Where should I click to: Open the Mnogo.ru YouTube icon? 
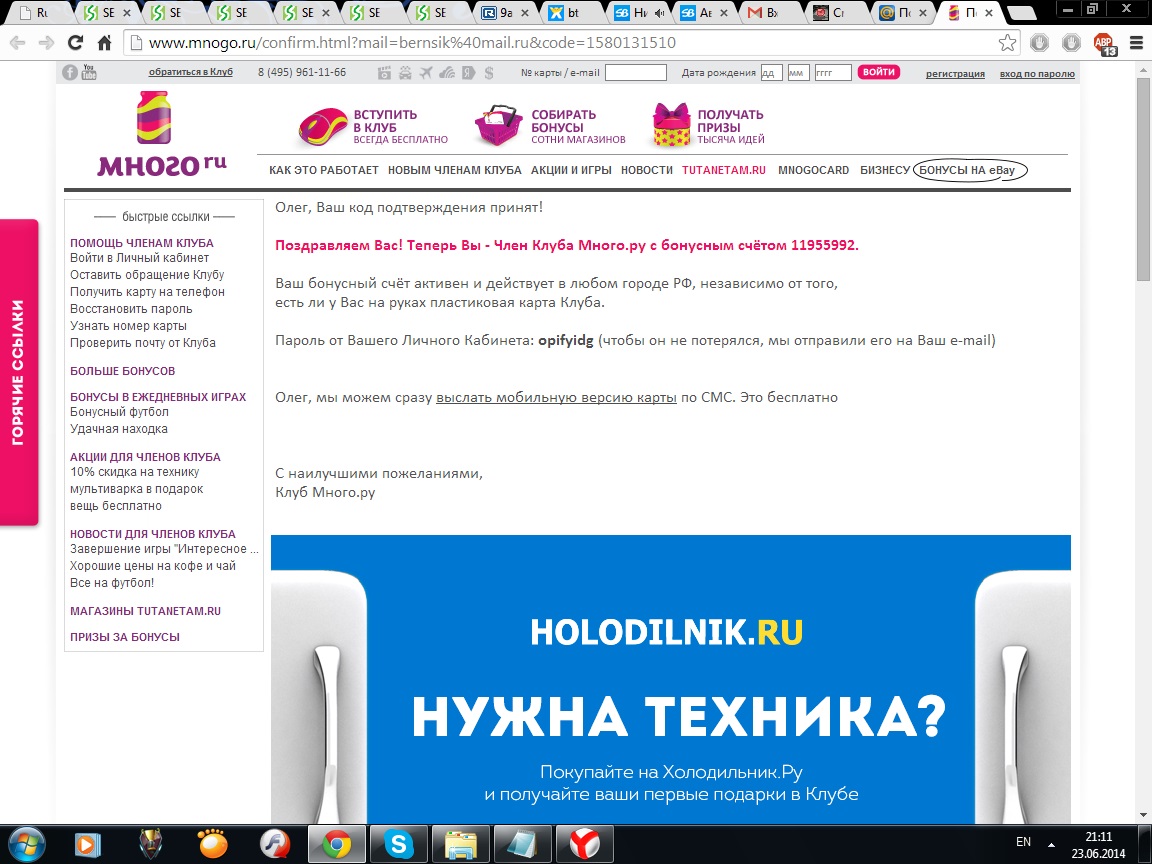[89, 72]
